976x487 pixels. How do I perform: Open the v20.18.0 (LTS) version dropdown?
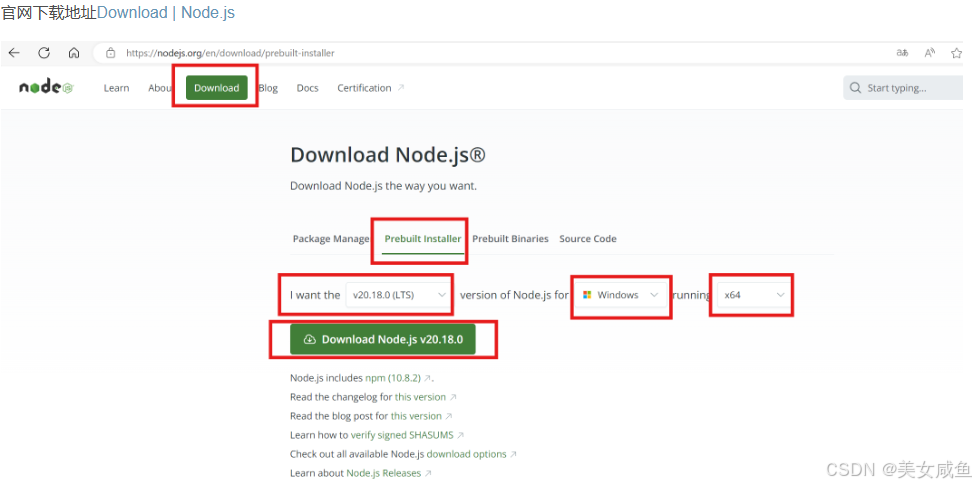[x=399, y=295]
